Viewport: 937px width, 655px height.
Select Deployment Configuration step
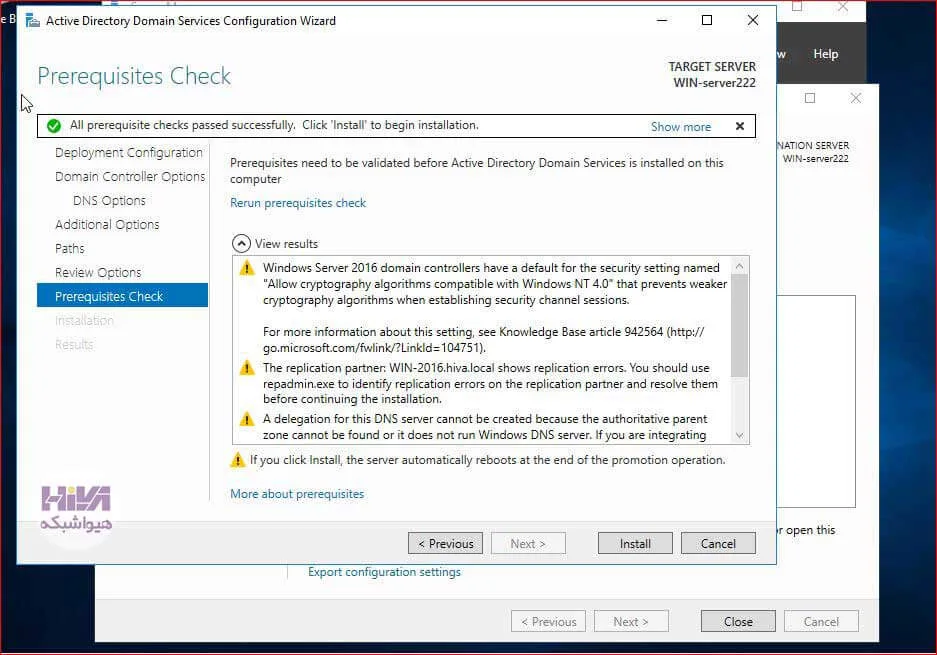pyautogui.click(x=128, y=152)
